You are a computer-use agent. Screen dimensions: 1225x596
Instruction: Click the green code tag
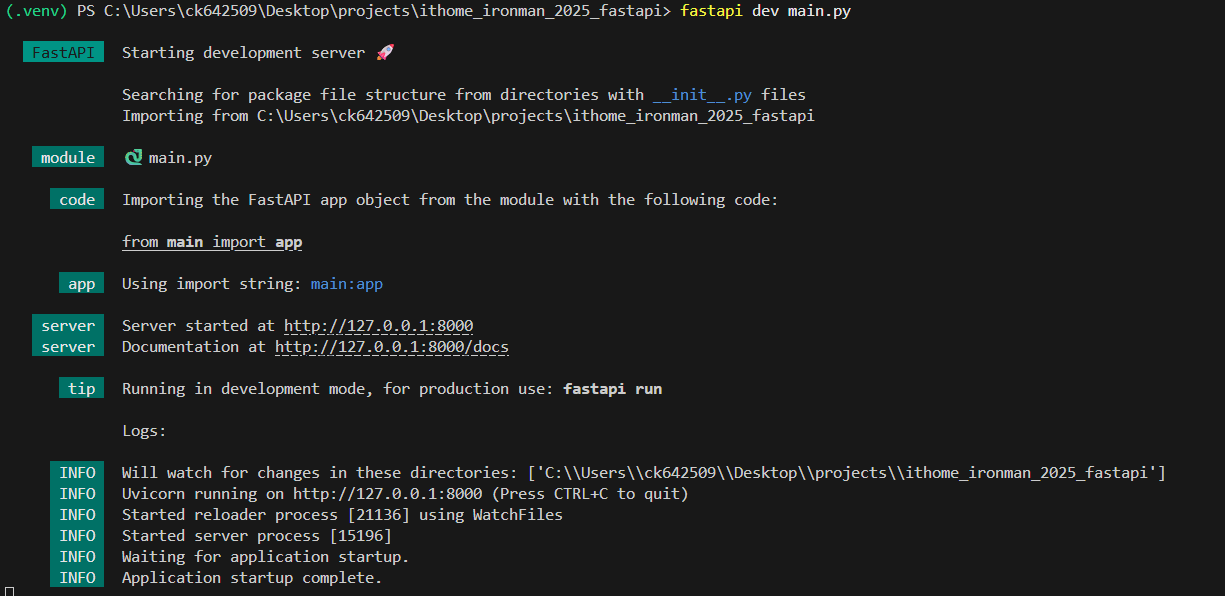coord(77,200)
